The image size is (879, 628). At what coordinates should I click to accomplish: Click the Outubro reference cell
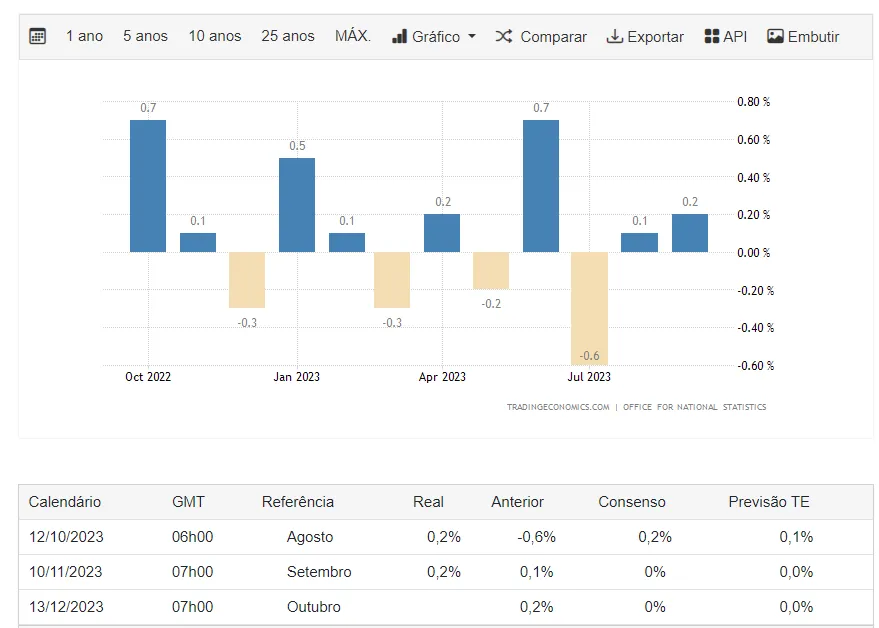tap(313, 607)
